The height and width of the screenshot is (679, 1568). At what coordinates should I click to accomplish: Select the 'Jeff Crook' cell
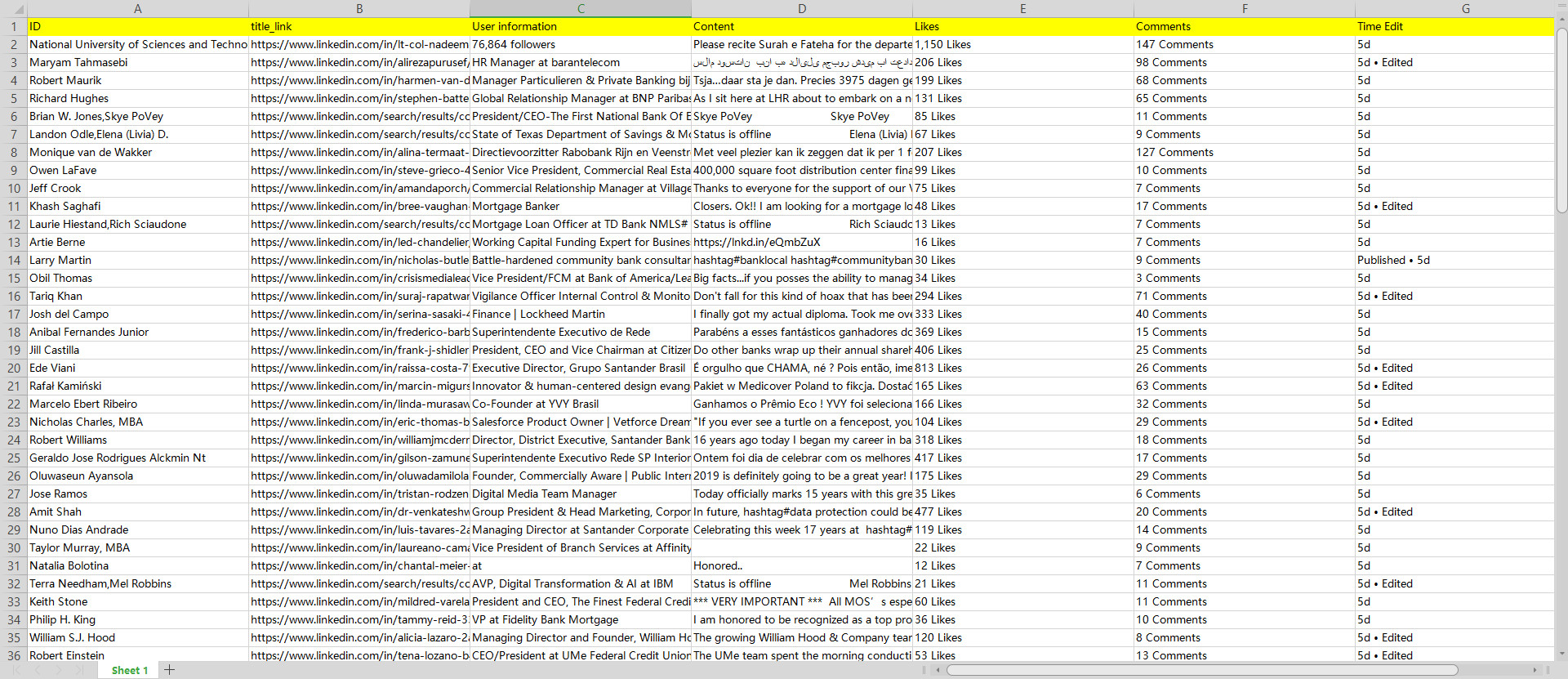[x=138, y=188]
